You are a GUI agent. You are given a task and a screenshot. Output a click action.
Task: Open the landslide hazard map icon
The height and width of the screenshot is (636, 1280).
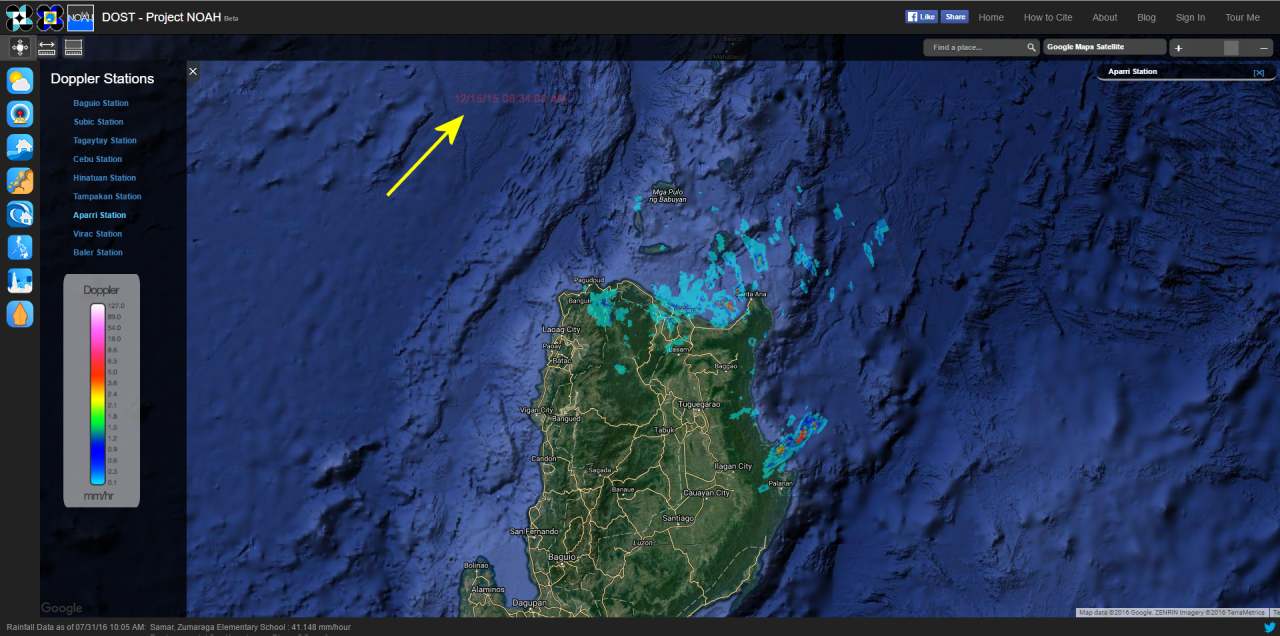pos(20,181)
